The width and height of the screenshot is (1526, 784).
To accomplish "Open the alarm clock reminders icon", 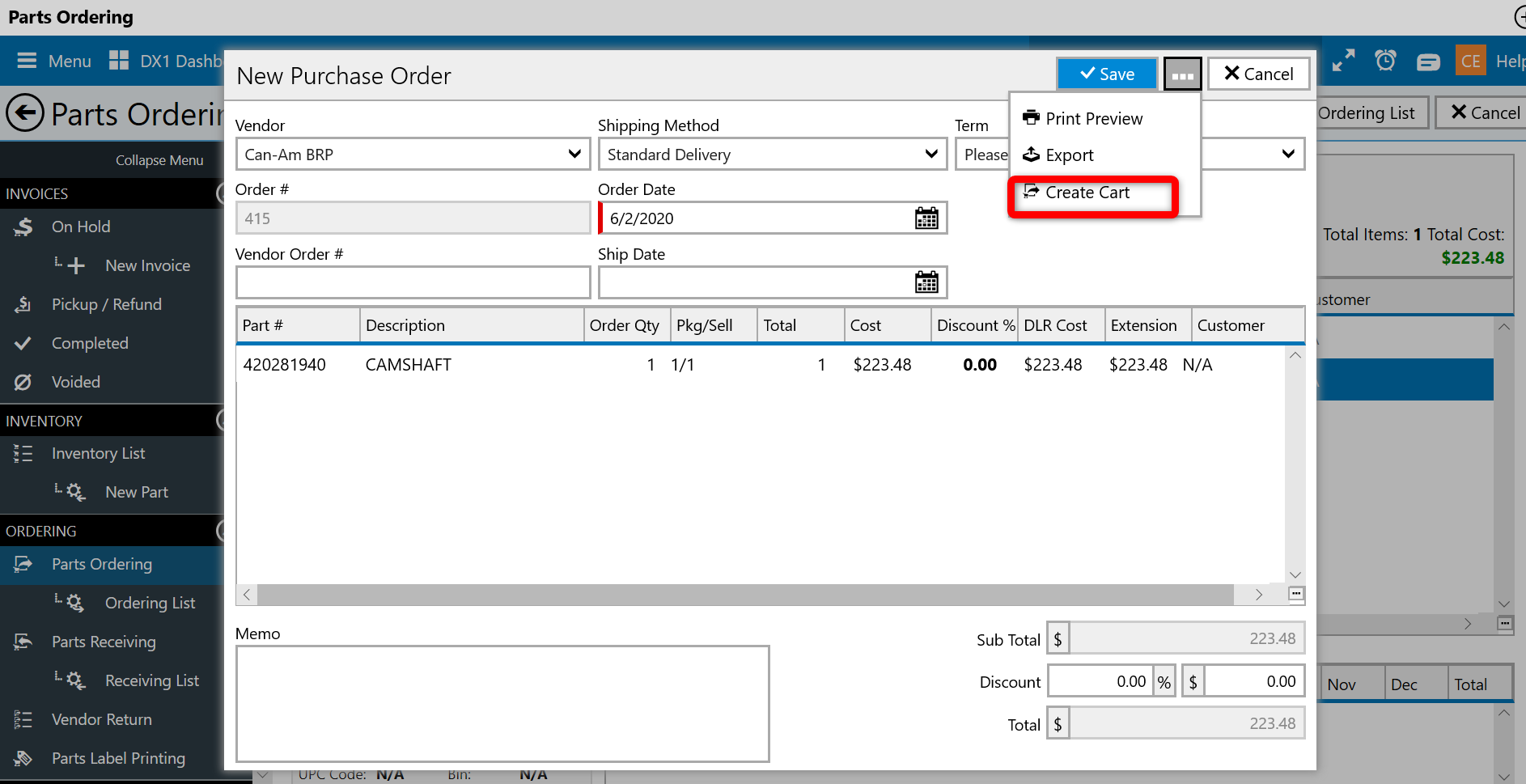I will pos(1386,61).
